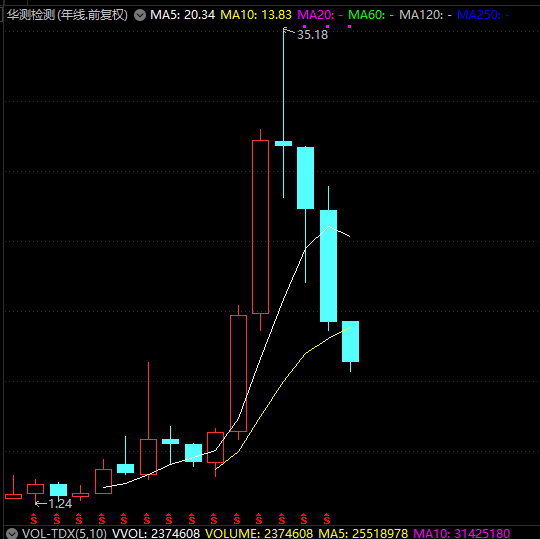Click the VOLUME: 2374608 yellow readout
Screen dimensions: 540x539
point(259,533)
